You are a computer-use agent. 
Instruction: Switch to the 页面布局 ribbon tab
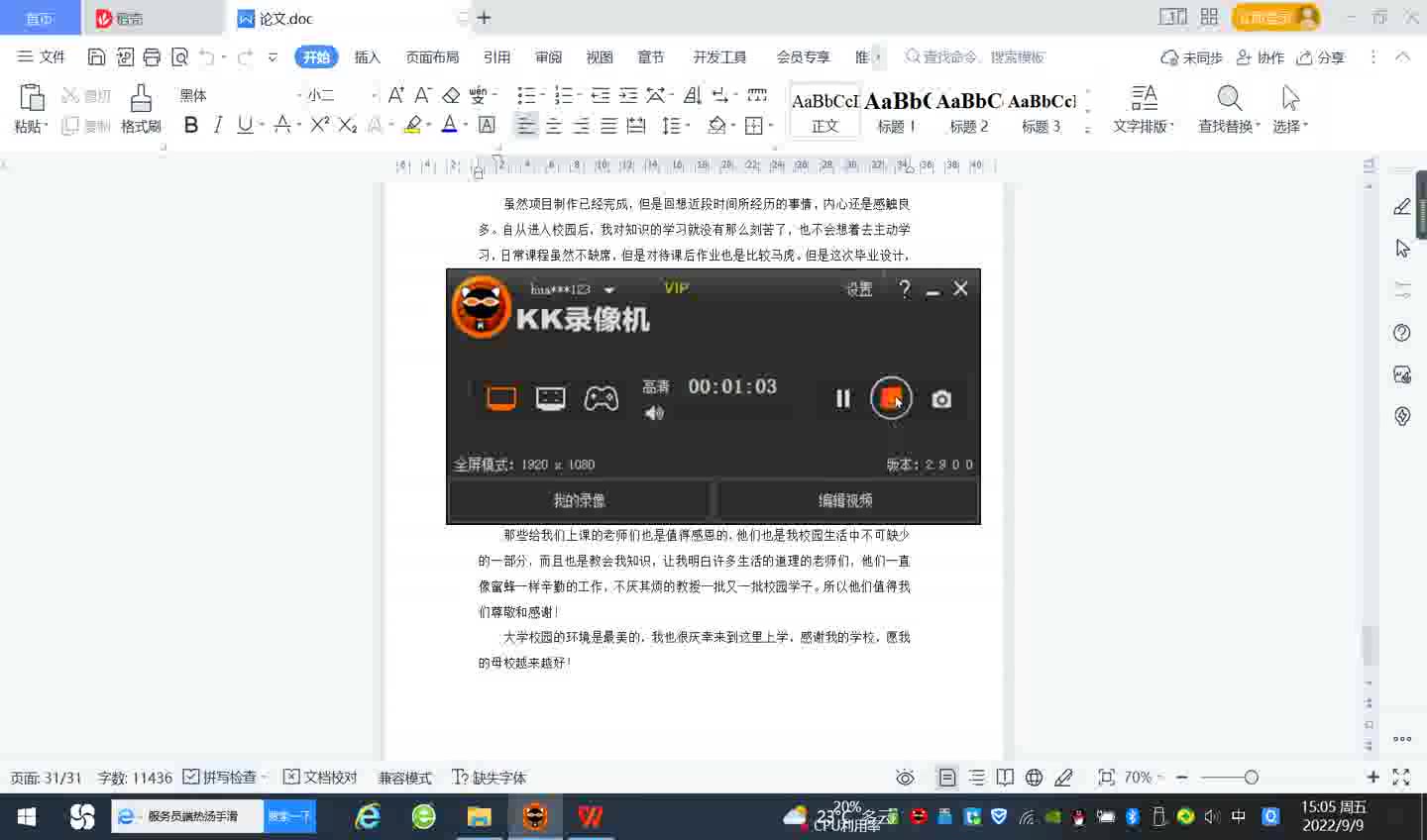point(432,56)
